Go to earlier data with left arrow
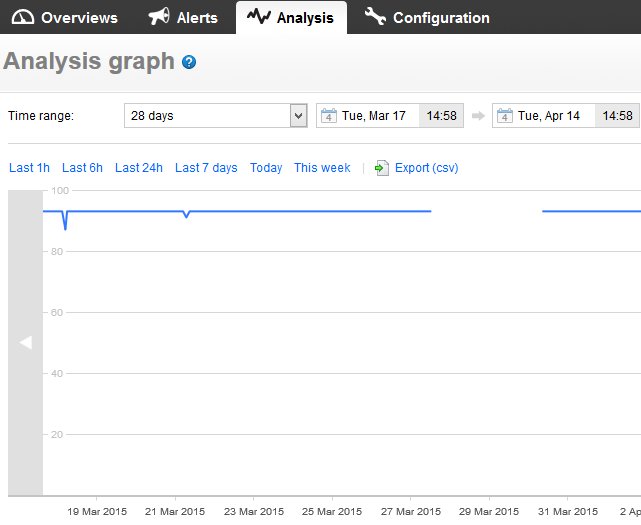The image size is (641, 525). 25,343
